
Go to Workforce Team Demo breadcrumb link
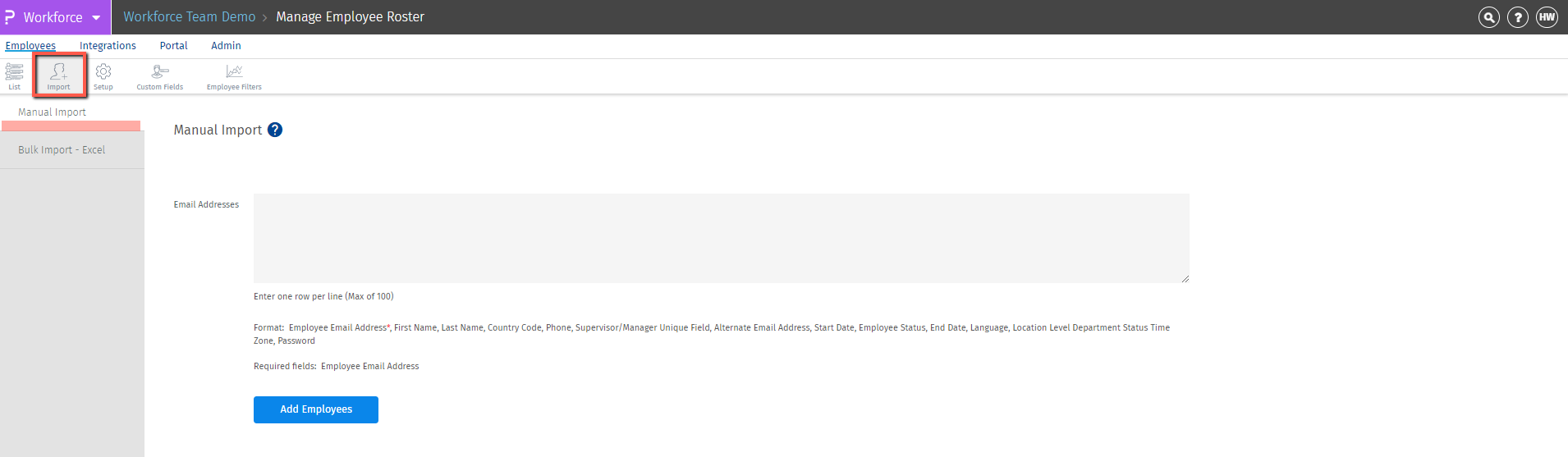pos(190,17)
